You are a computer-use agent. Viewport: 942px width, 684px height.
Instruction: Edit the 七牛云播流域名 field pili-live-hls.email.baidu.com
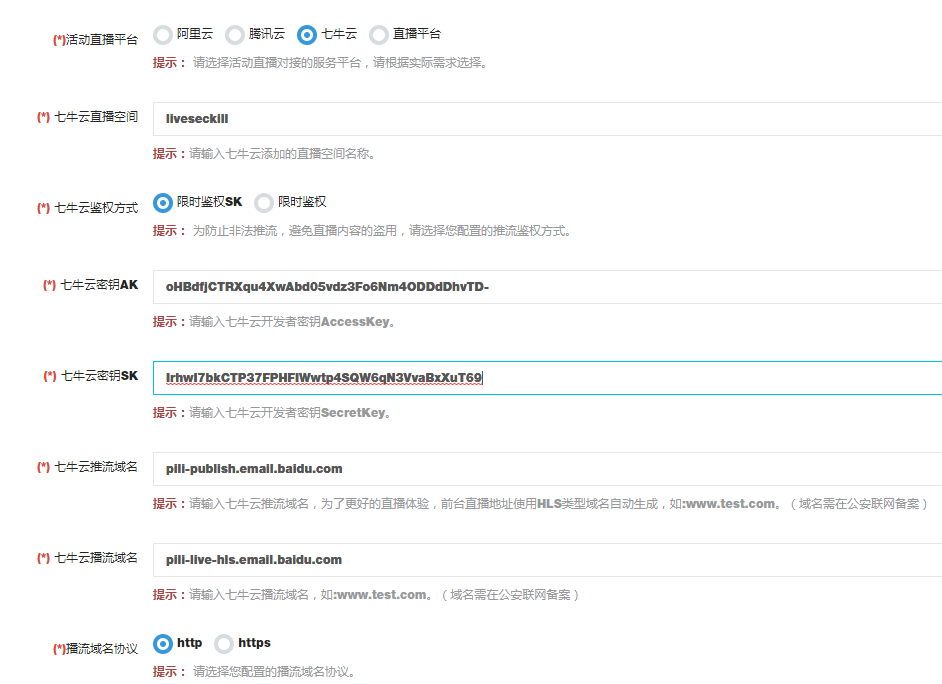[x=547, y=560]
